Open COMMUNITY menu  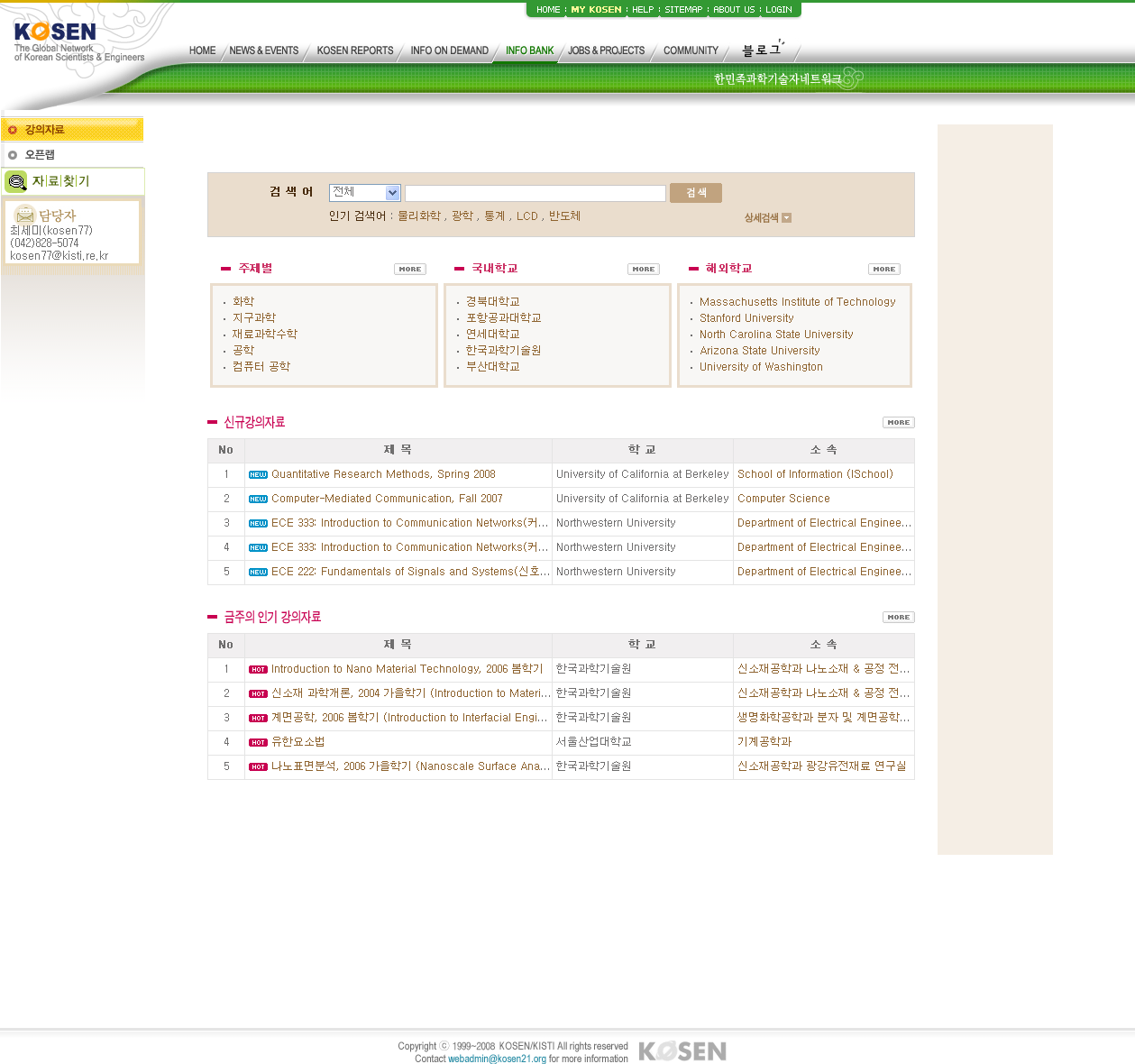tap(691, 50)
